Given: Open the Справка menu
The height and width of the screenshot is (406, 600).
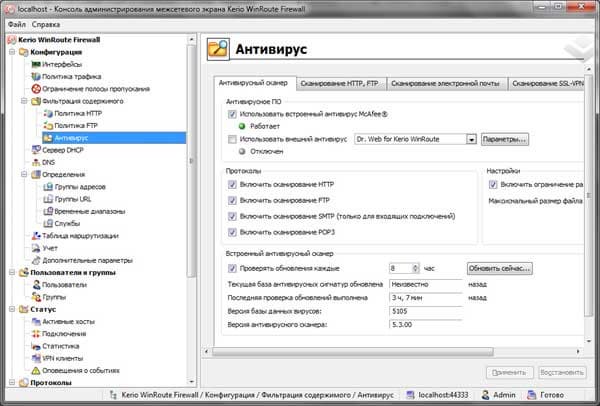Looking at the screenshot, I should tap(46, 24).
